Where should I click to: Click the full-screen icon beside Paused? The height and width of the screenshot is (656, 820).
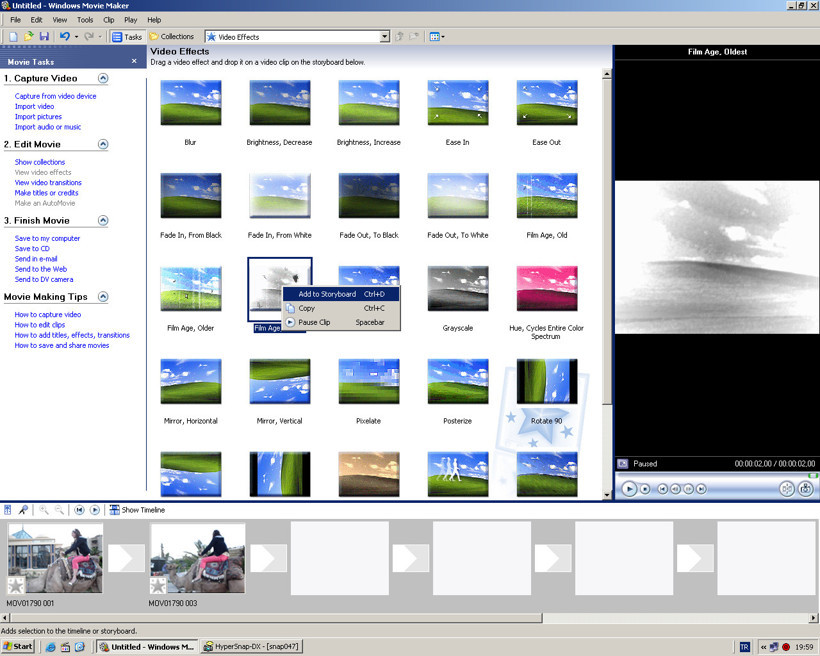tap(622, 463)
